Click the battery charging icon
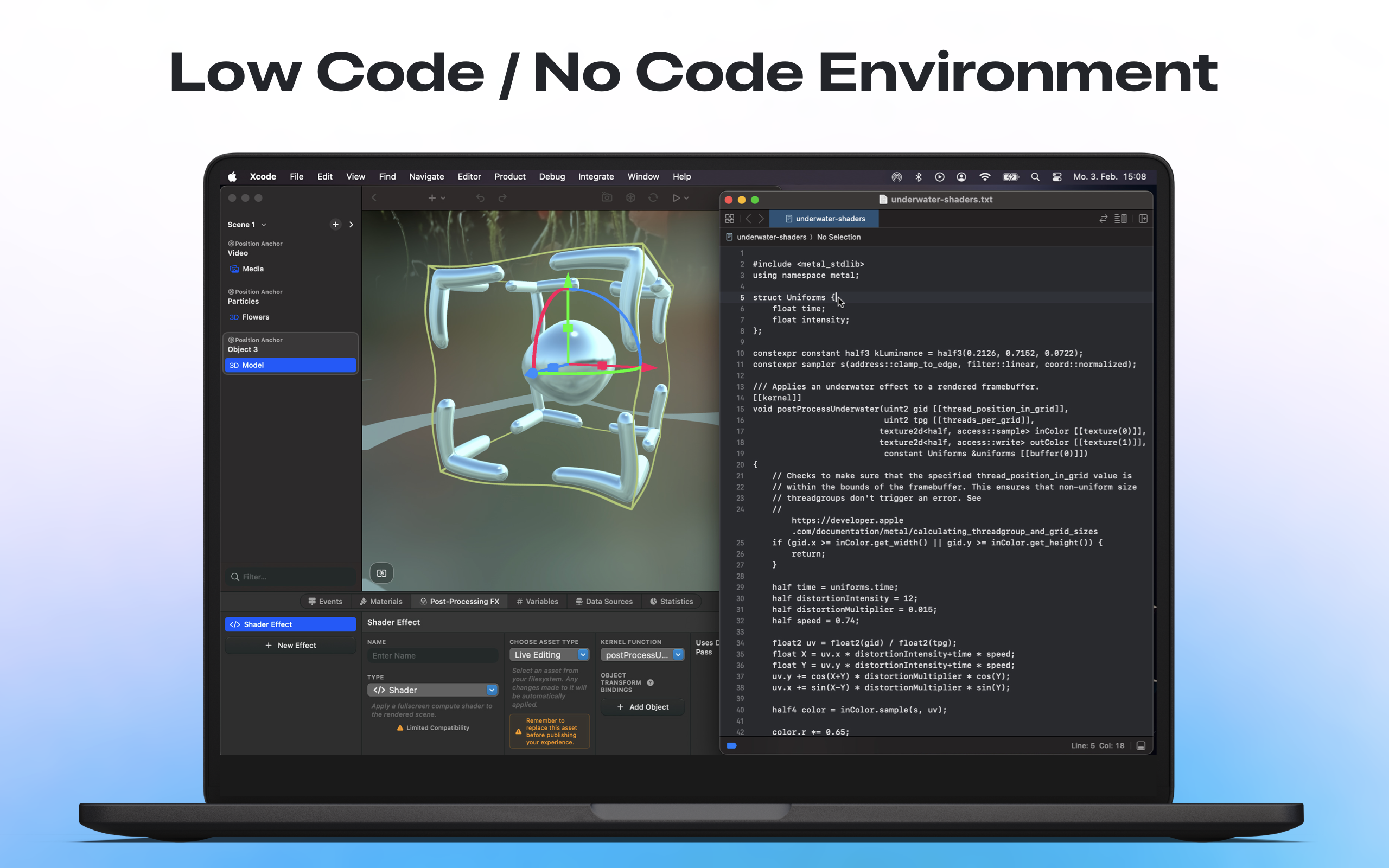The height and width of the screenshot is (868, 1389). pos(1010,177)
